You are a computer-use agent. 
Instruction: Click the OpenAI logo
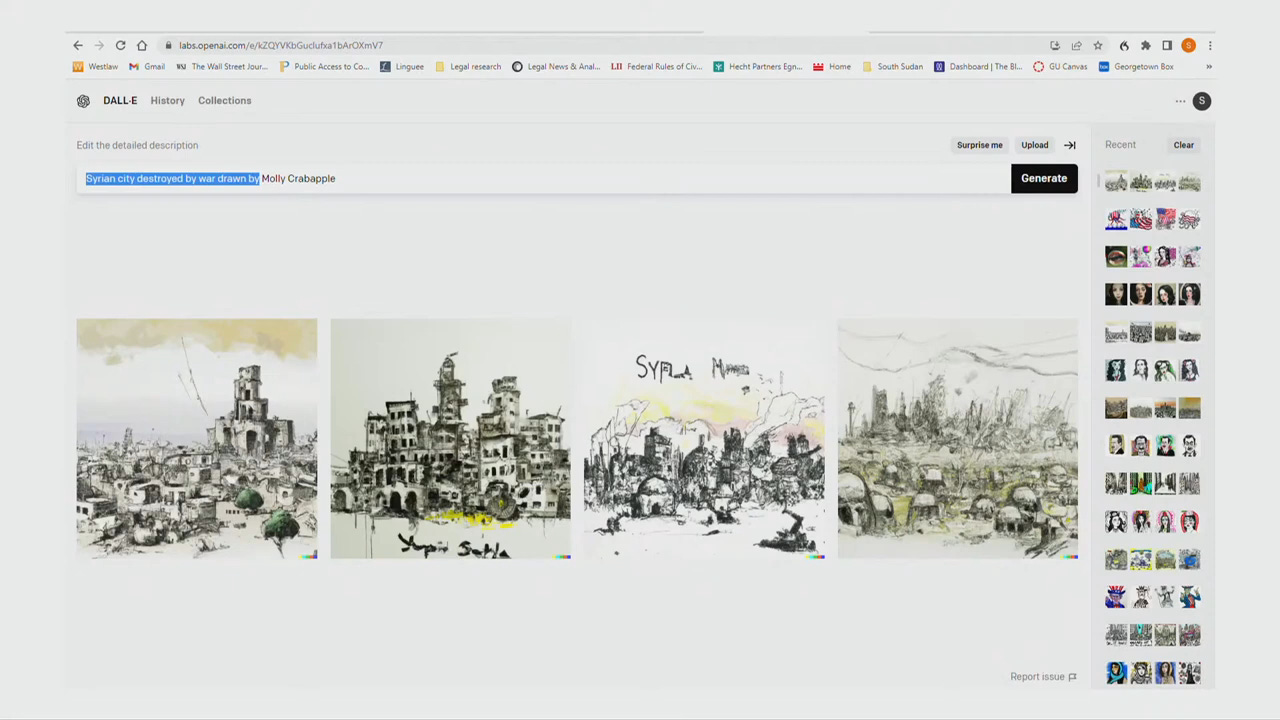point(83,101)
